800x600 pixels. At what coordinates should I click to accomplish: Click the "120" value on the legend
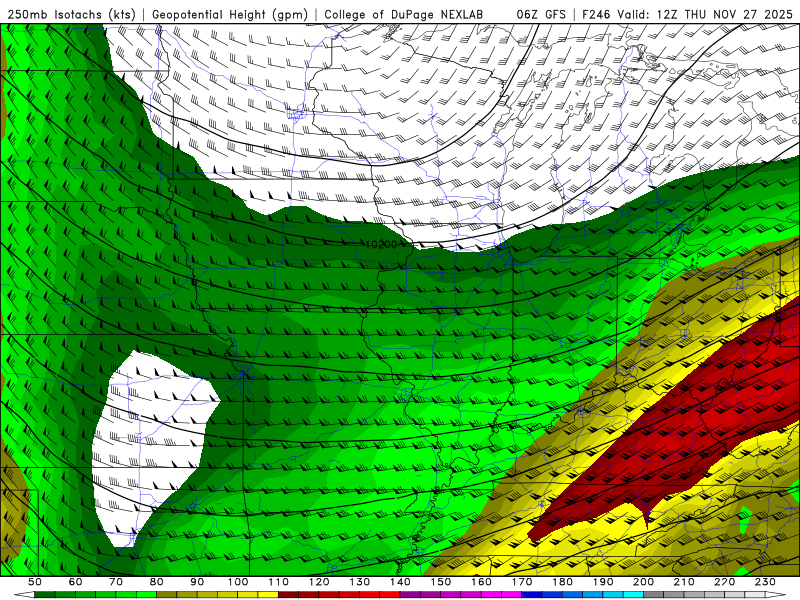coord(319,582)
